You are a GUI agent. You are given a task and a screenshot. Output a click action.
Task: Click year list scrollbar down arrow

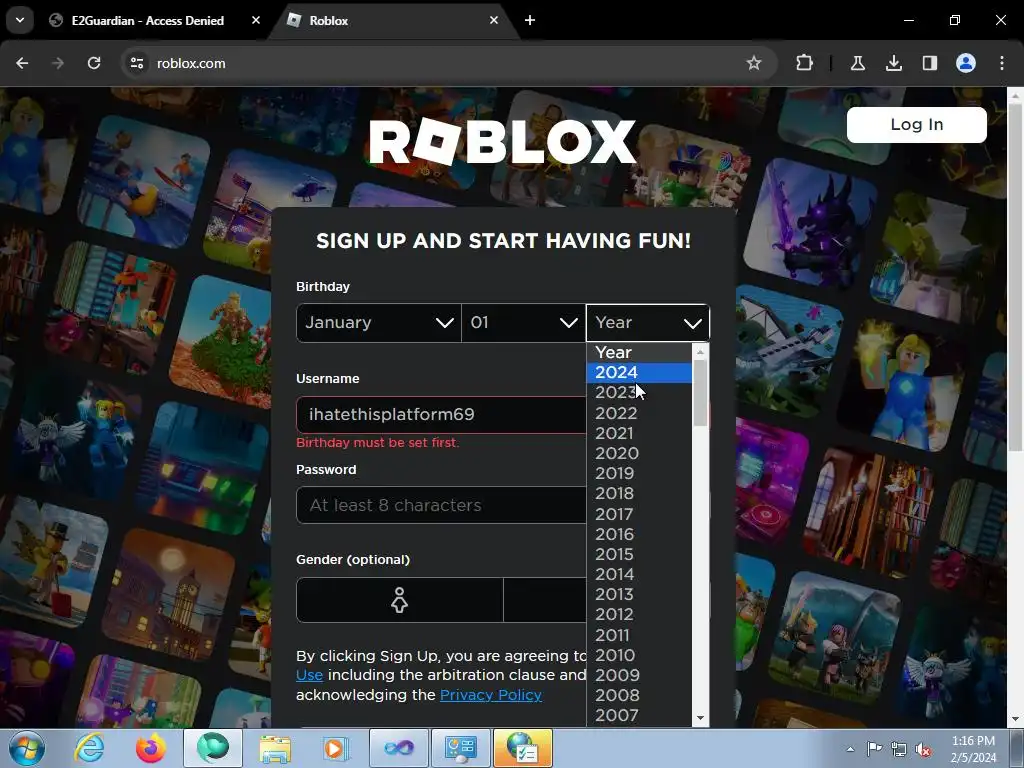(x=700, y=718)
